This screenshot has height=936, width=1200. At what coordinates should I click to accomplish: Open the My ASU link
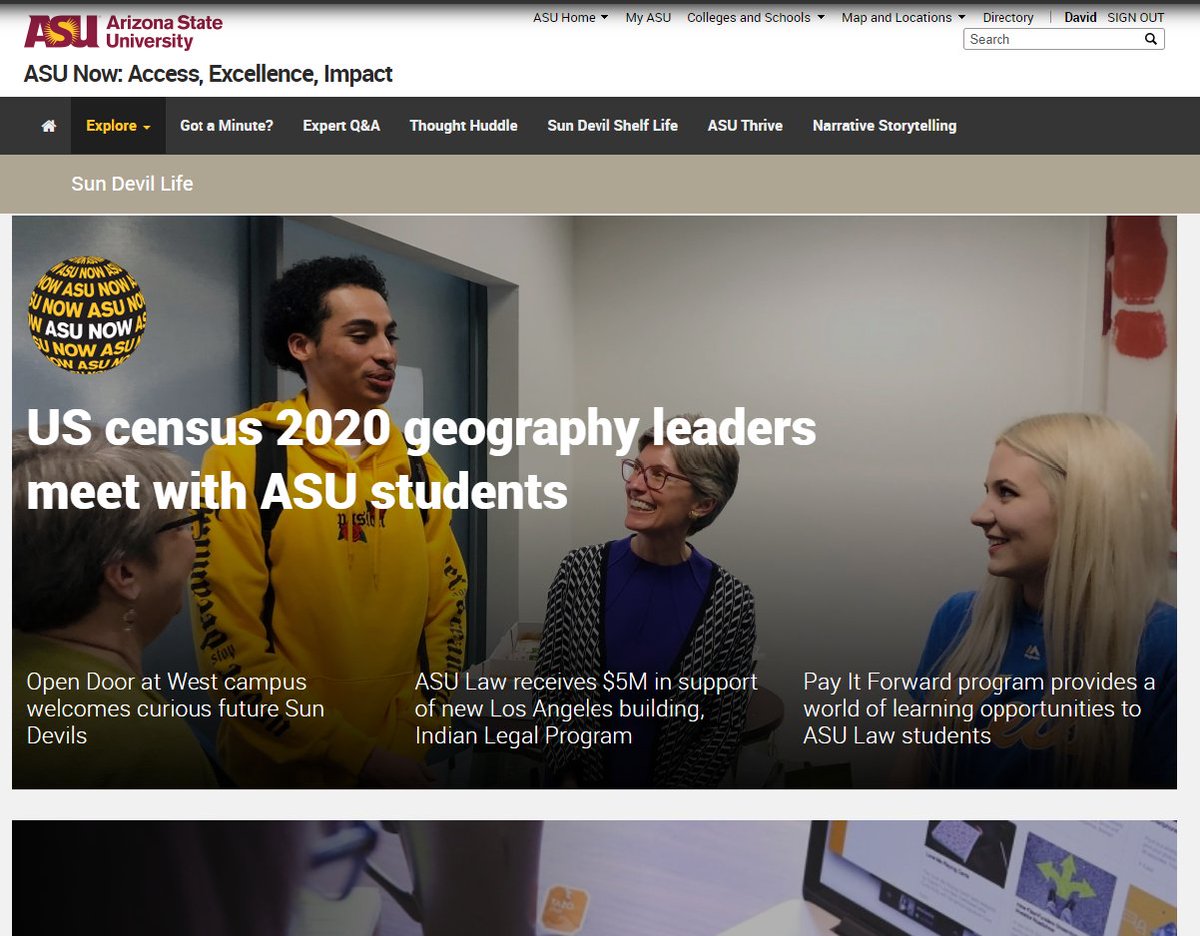pyautogui.click(x=648, y=17)
